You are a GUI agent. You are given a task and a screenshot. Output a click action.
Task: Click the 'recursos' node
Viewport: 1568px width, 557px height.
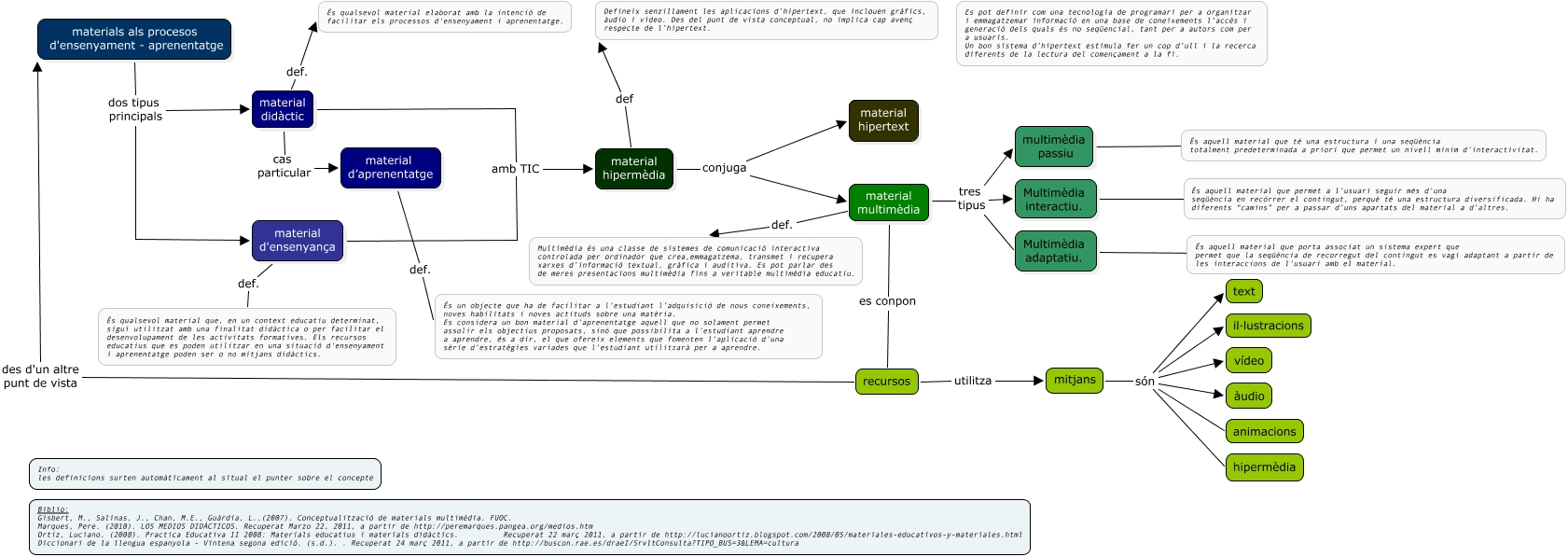[x=886, y=381]
